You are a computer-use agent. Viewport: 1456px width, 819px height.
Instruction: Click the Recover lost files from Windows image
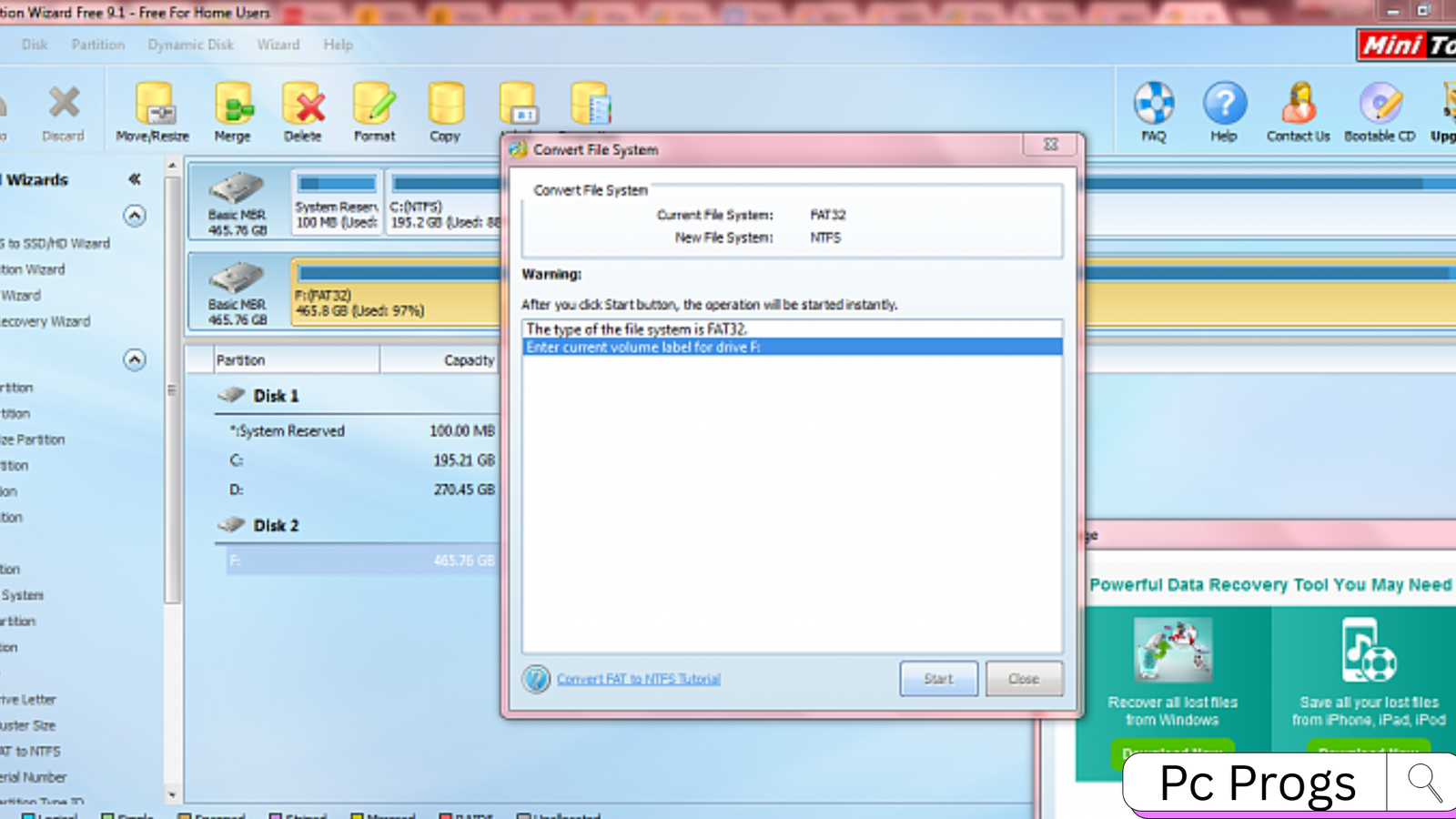pyautogui.click(x=1173, y=650)
